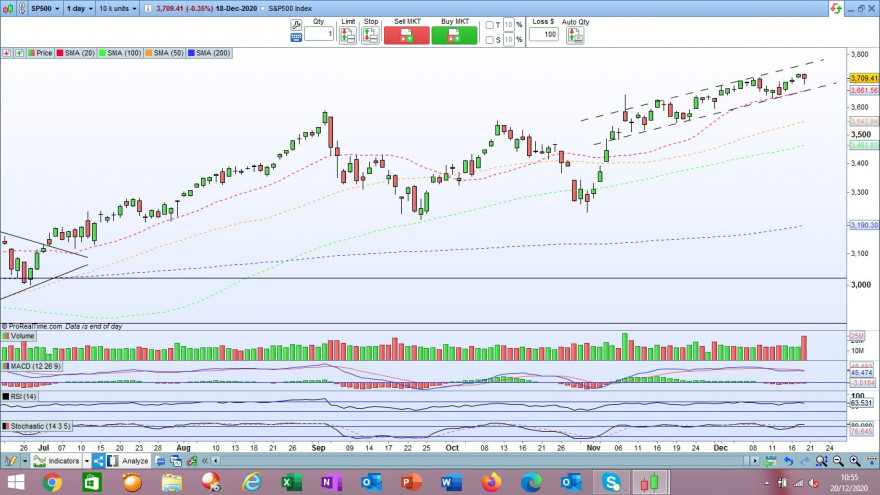The image size is (880, 495).
Task: Click the blue share icon
Action: pyautogui.click(x=98, y=461)
